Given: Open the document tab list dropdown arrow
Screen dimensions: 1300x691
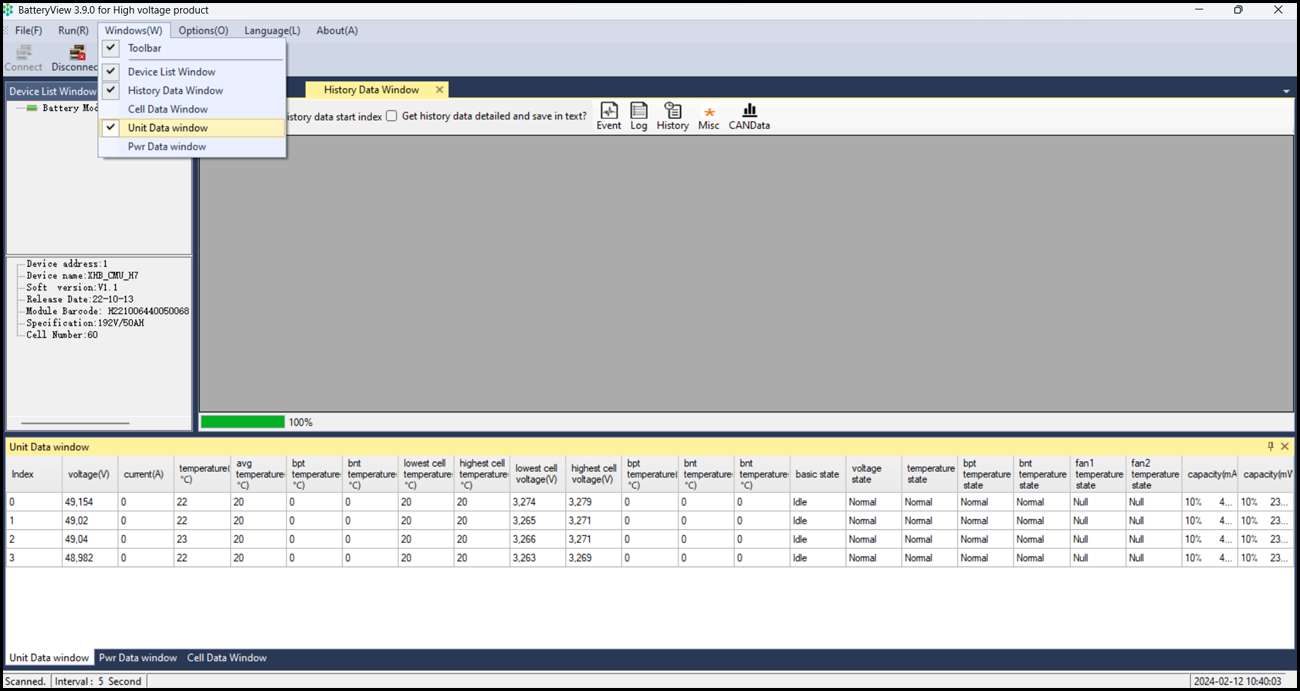Looking at the screenshot, I should tap(1286, 91).
